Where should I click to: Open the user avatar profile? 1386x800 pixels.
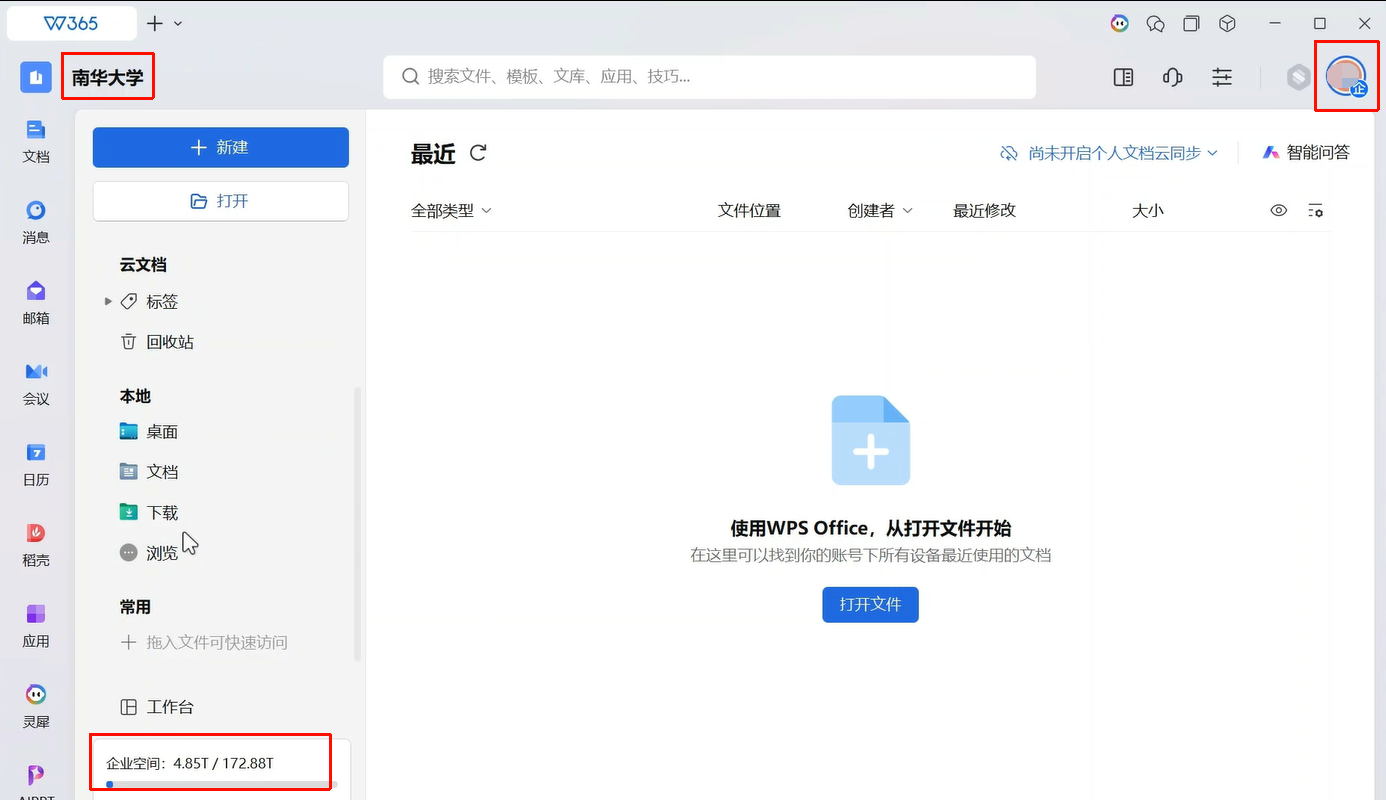(1346, 77)
